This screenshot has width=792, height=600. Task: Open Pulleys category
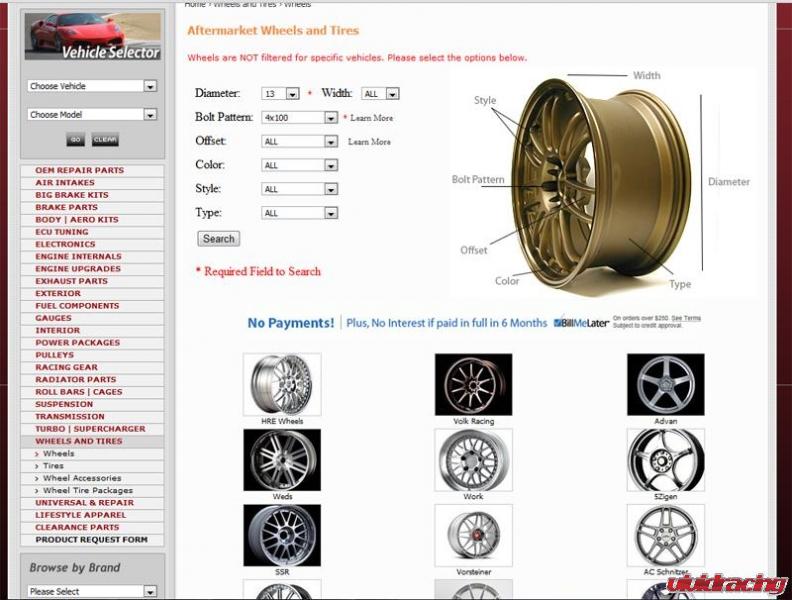92,355
